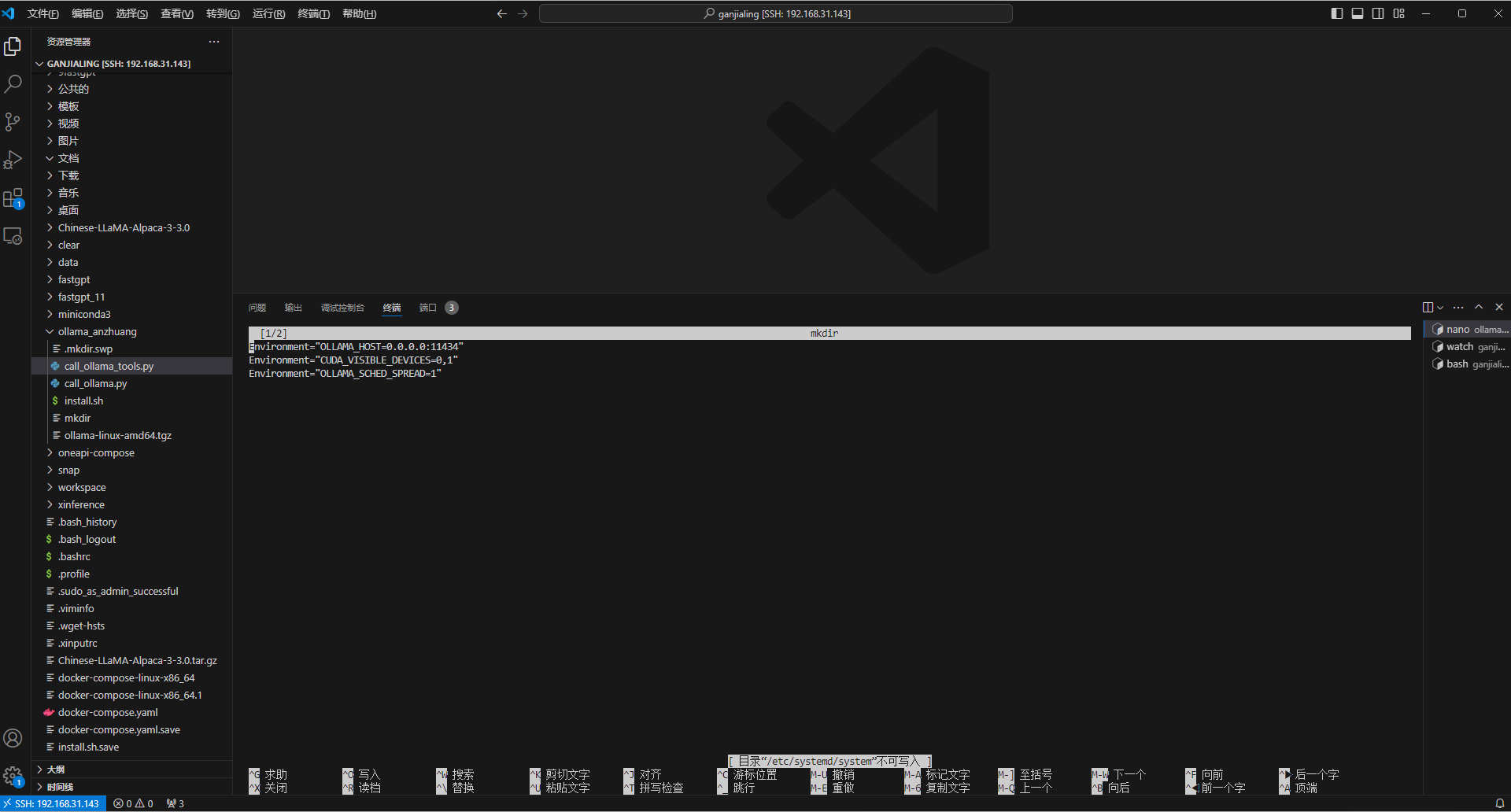
Task: Open forwarded ports status item showing 3
Action: (x=175, y=803)
